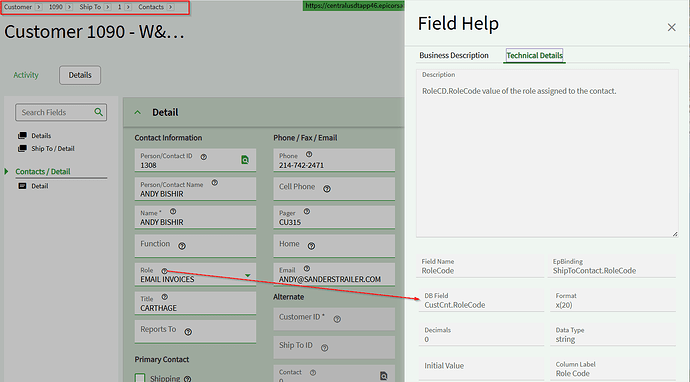Open the Role dropdown arrow
This screenshot has height=382, width=690.
(x=248, y=275)
